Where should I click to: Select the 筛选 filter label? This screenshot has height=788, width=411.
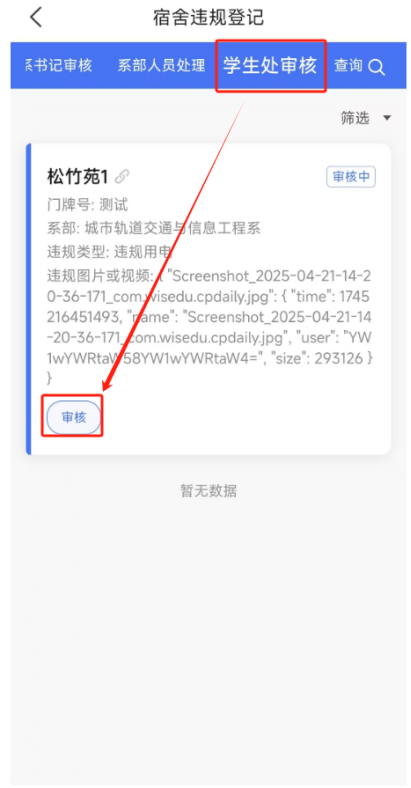click(x=355, y=118)
